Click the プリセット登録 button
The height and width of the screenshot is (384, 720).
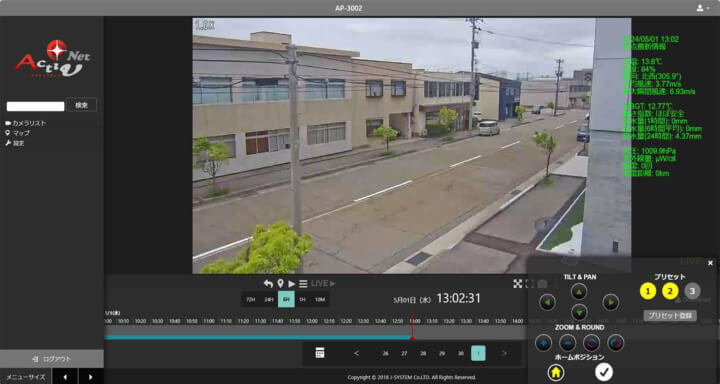pyautogui.click(x=670, y=316)
